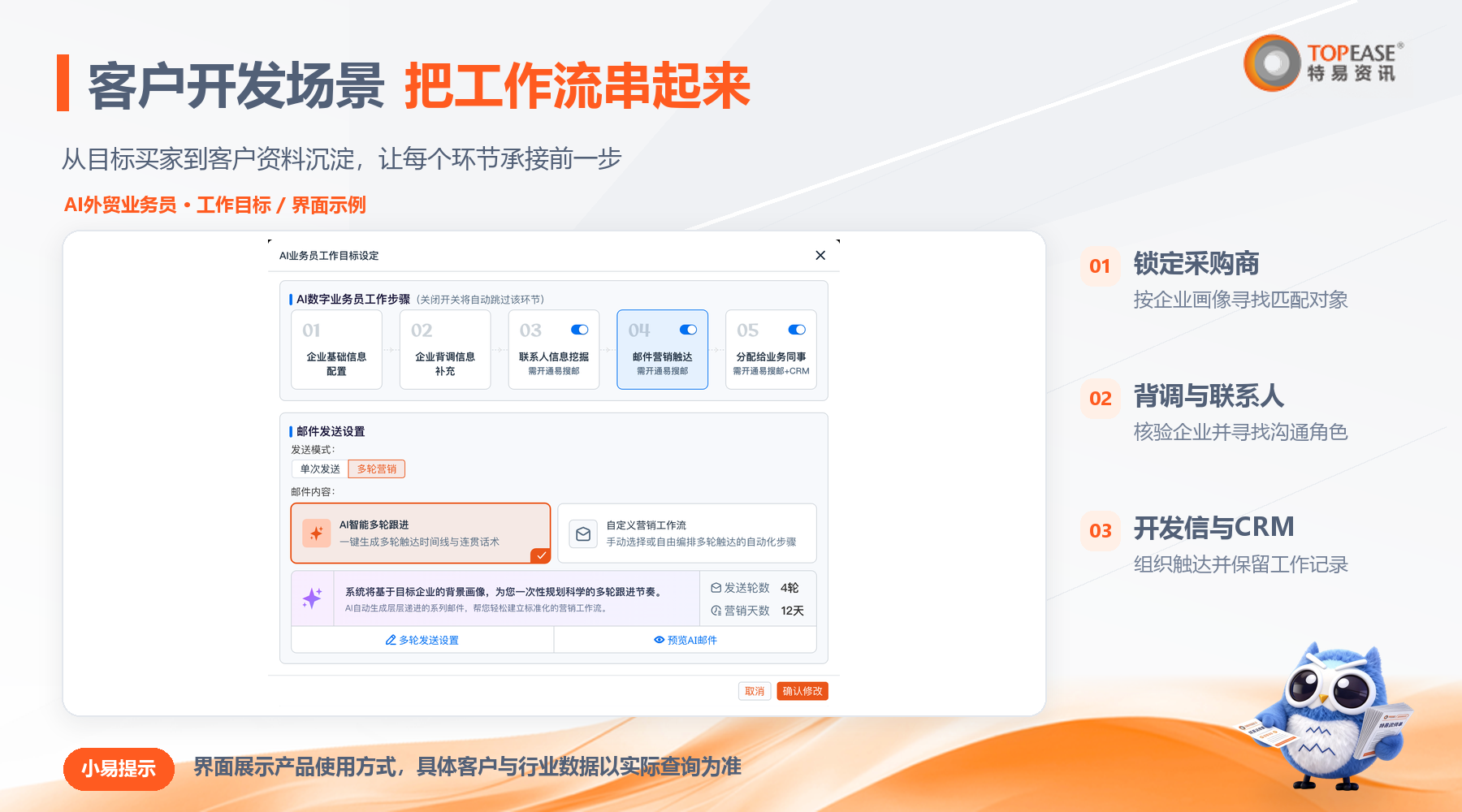Click the eye icon beside 预览AI邮件
The image size is (1462, 812).
point(660,640)
